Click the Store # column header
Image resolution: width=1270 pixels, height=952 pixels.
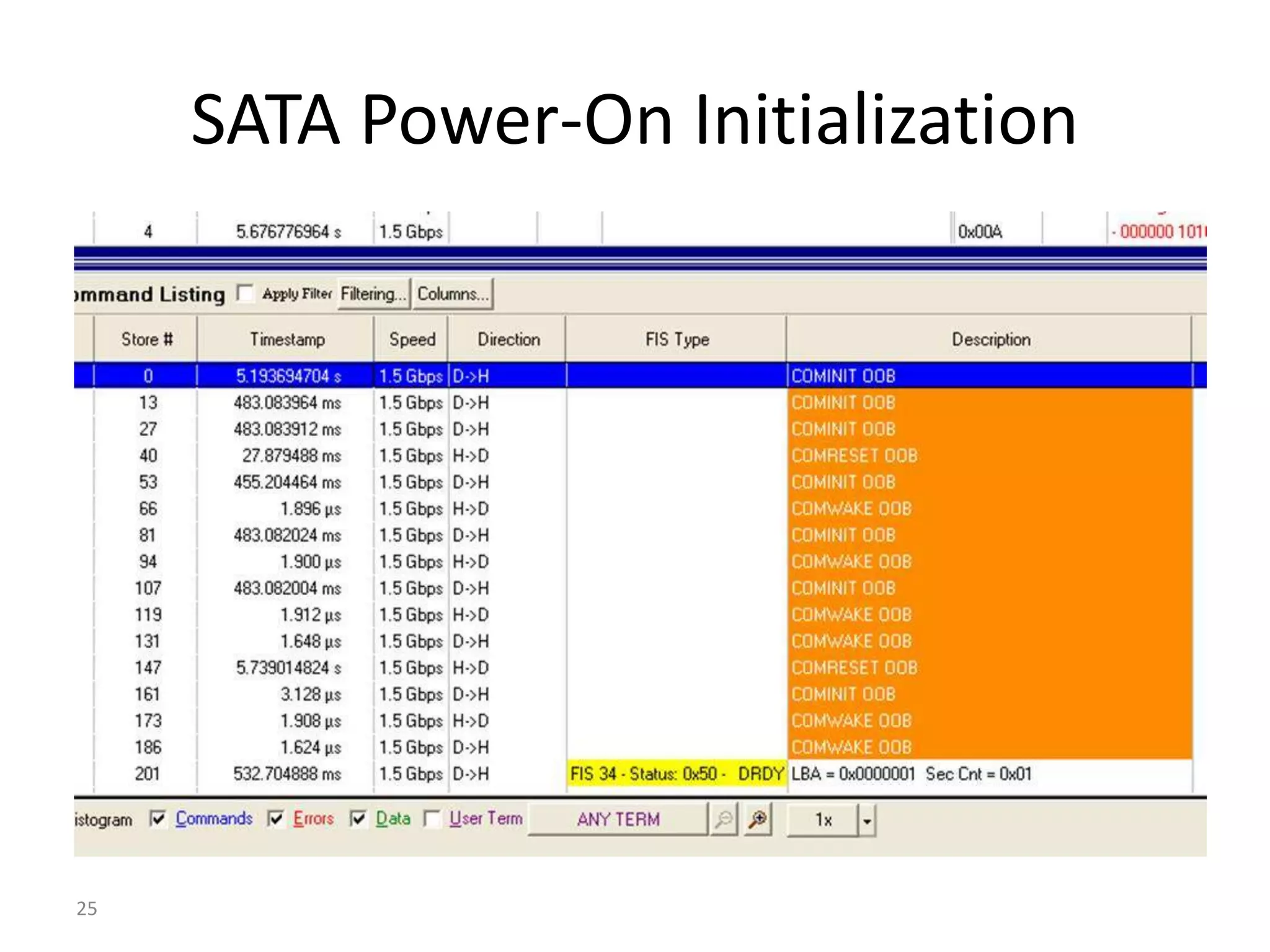(146, 340)
